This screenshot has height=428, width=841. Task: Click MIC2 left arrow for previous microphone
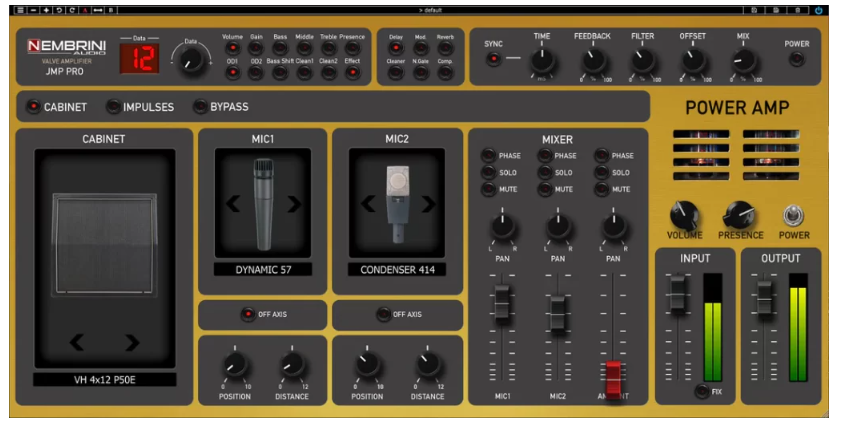point(367,204)
